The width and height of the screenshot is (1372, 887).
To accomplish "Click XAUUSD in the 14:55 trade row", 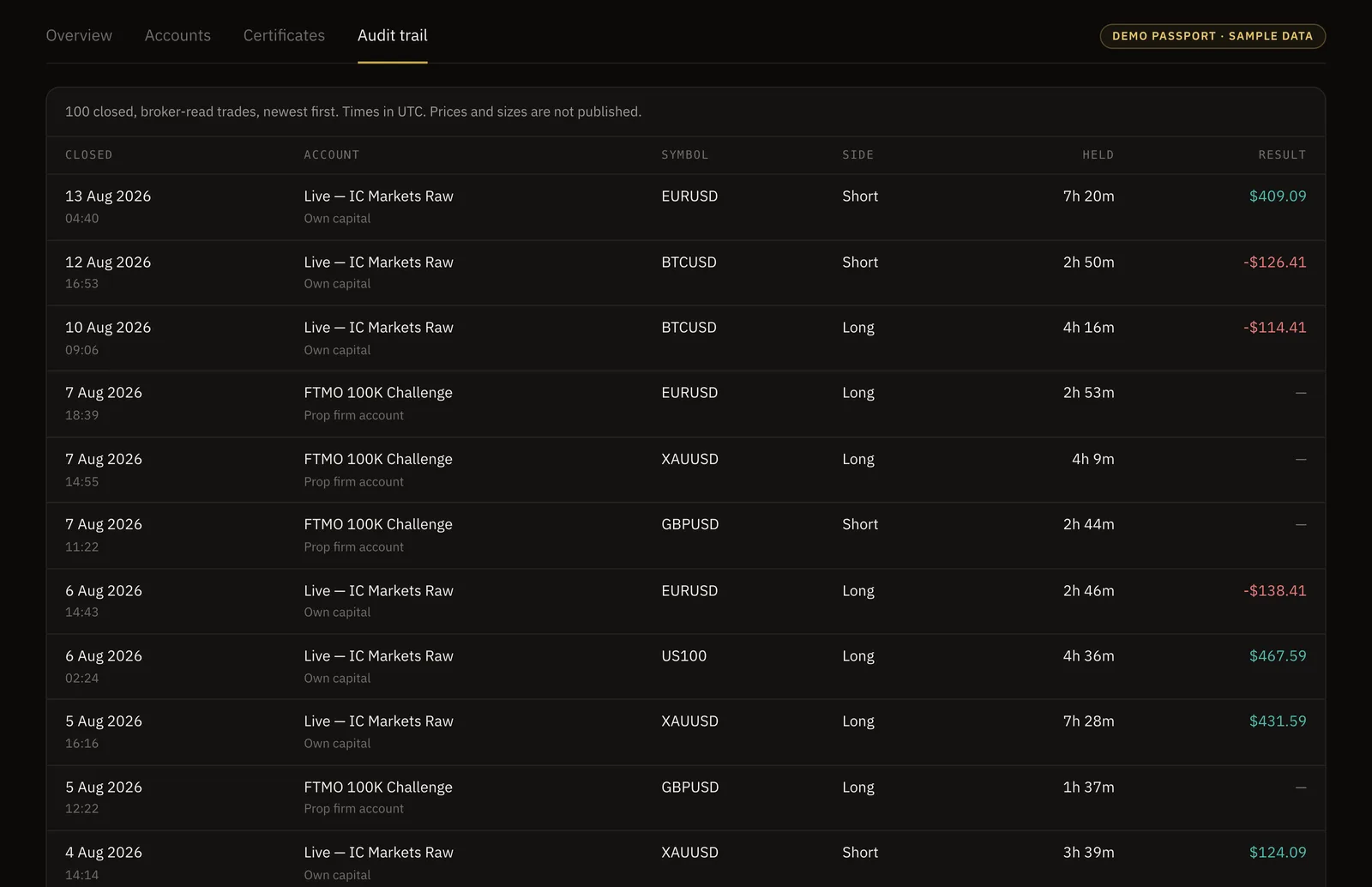I will tap(690, 459).
